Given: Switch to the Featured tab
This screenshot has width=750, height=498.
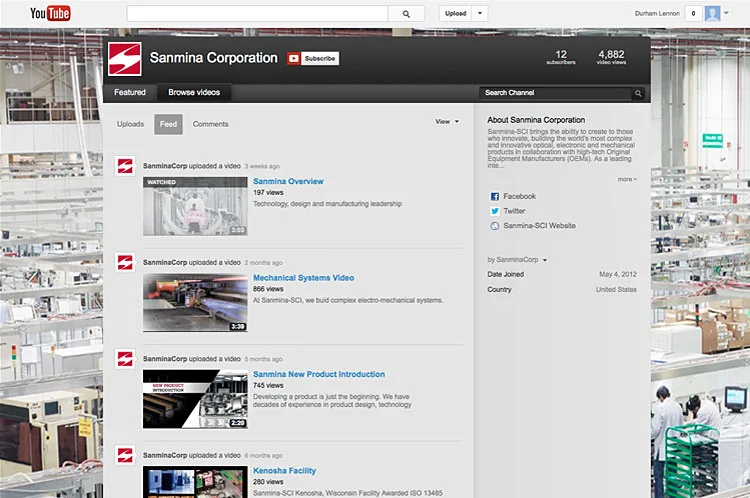Looking at the screenshot, I should (x=130, y=92).
